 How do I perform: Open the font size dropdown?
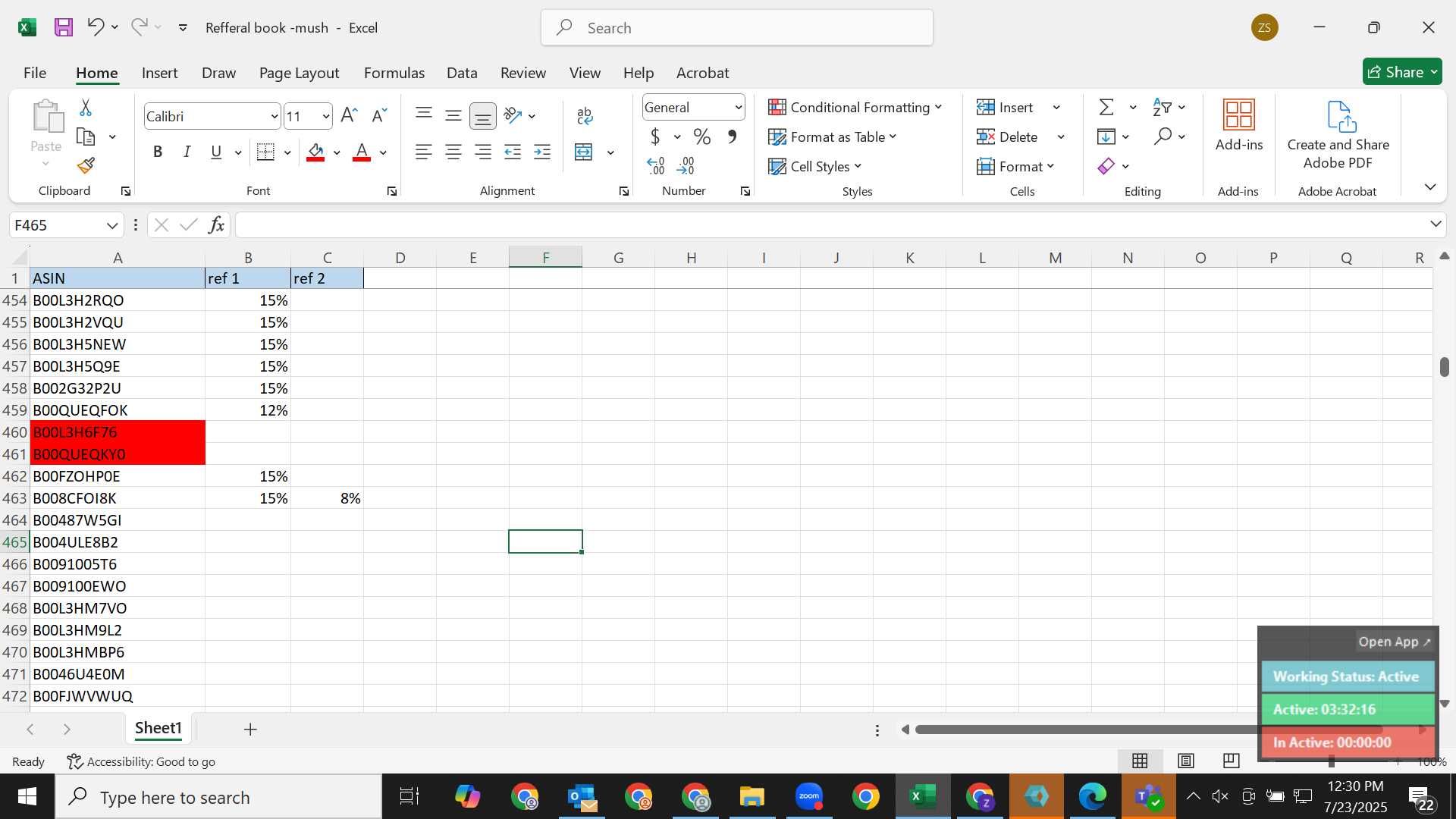pos(326,117)
